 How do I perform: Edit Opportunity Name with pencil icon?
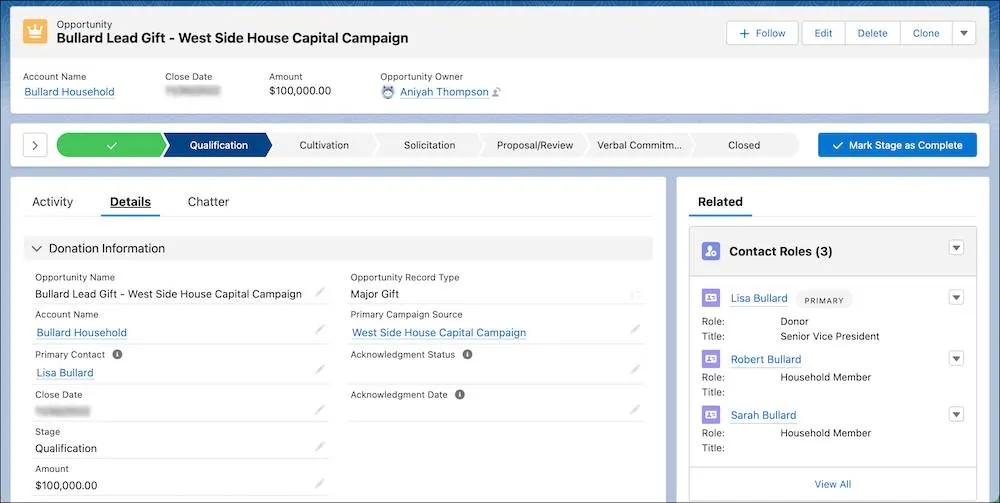click(320, 292)
